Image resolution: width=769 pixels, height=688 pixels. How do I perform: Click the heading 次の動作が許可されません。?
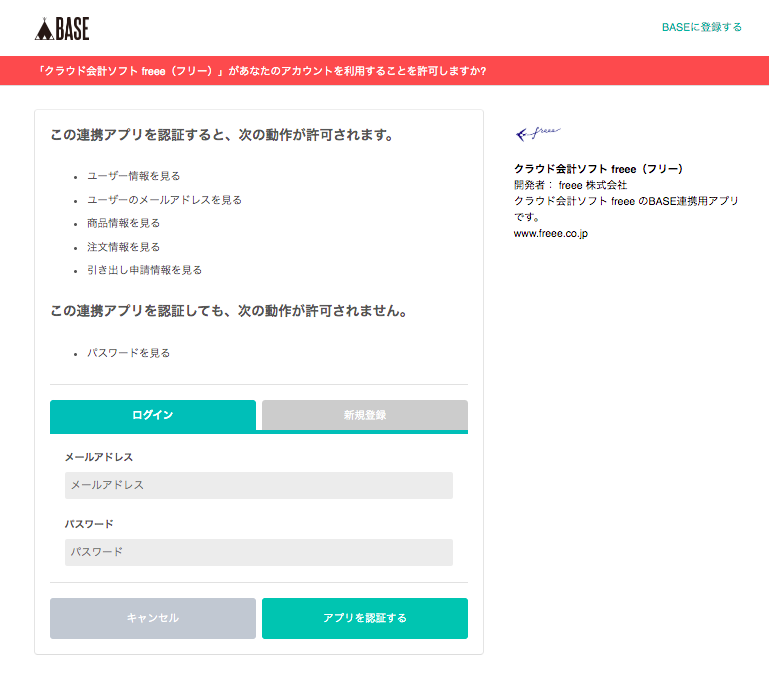pos(230,311)
